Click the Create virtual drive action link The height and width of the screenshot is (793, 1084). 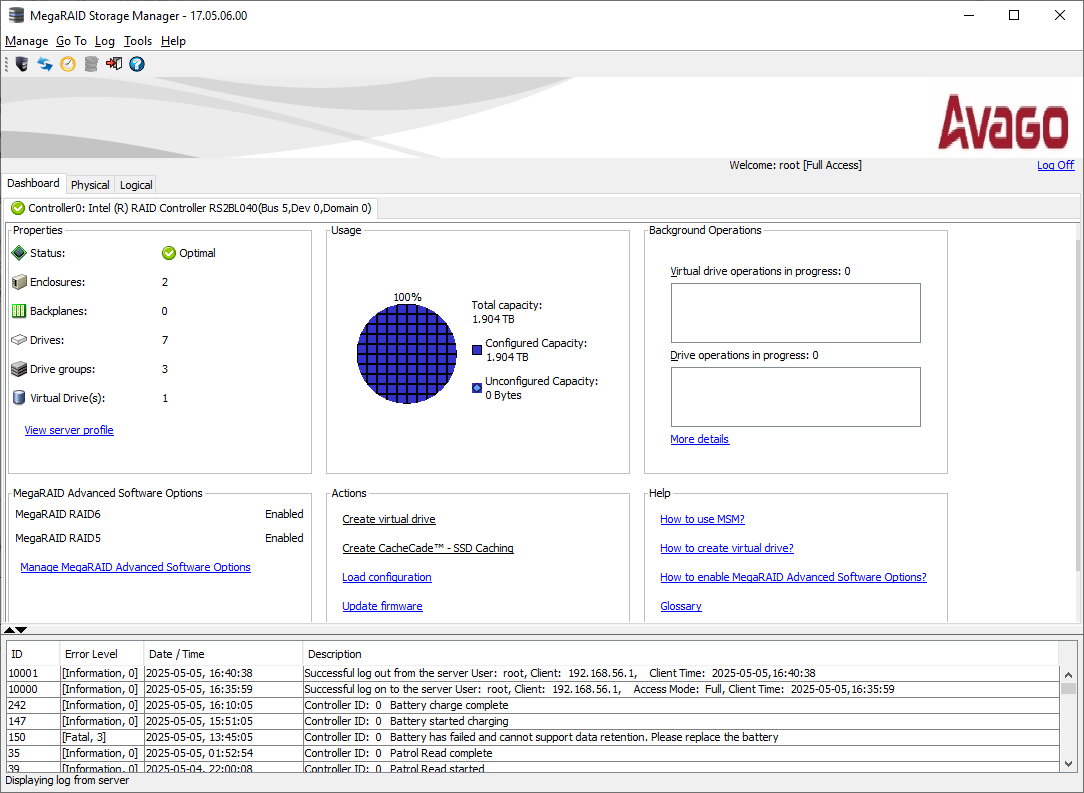pyautogui.click(x=389, y=519)
